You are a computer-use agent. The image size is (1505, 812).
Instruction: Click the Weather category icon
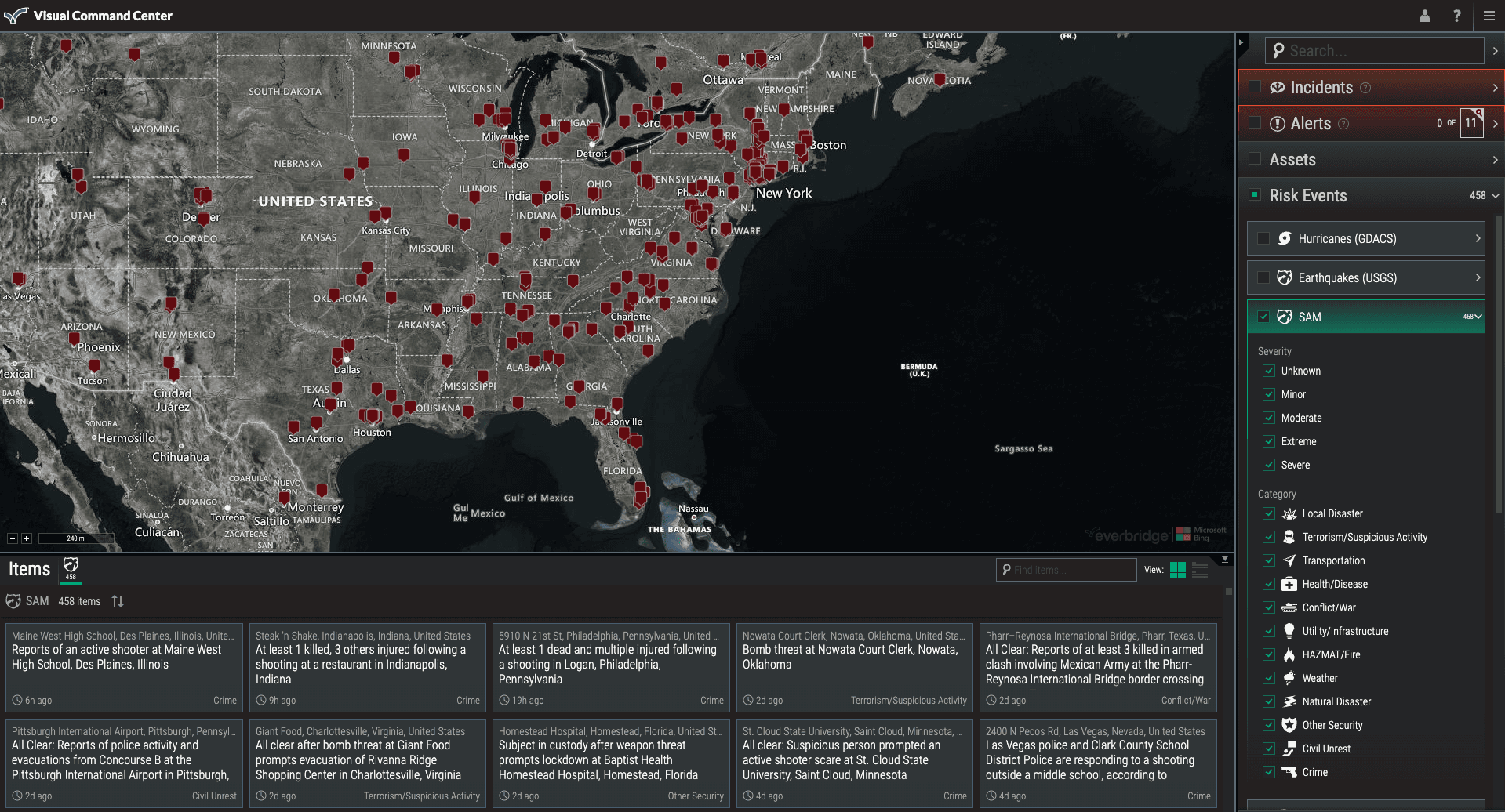(x=1289, y=678)
